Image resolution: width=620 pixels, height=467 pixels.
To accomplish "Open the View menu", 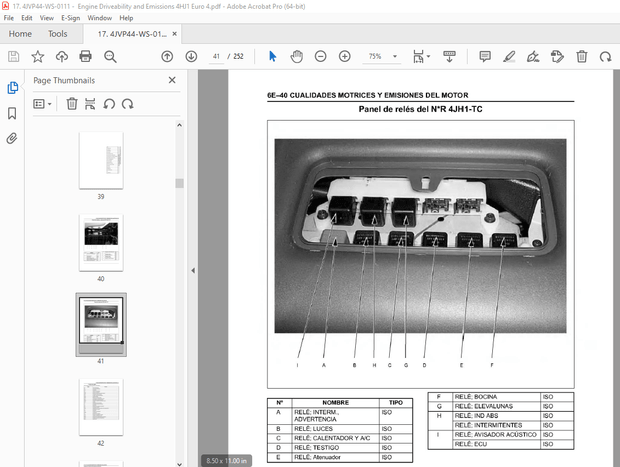I will click(x=46, y=18).
